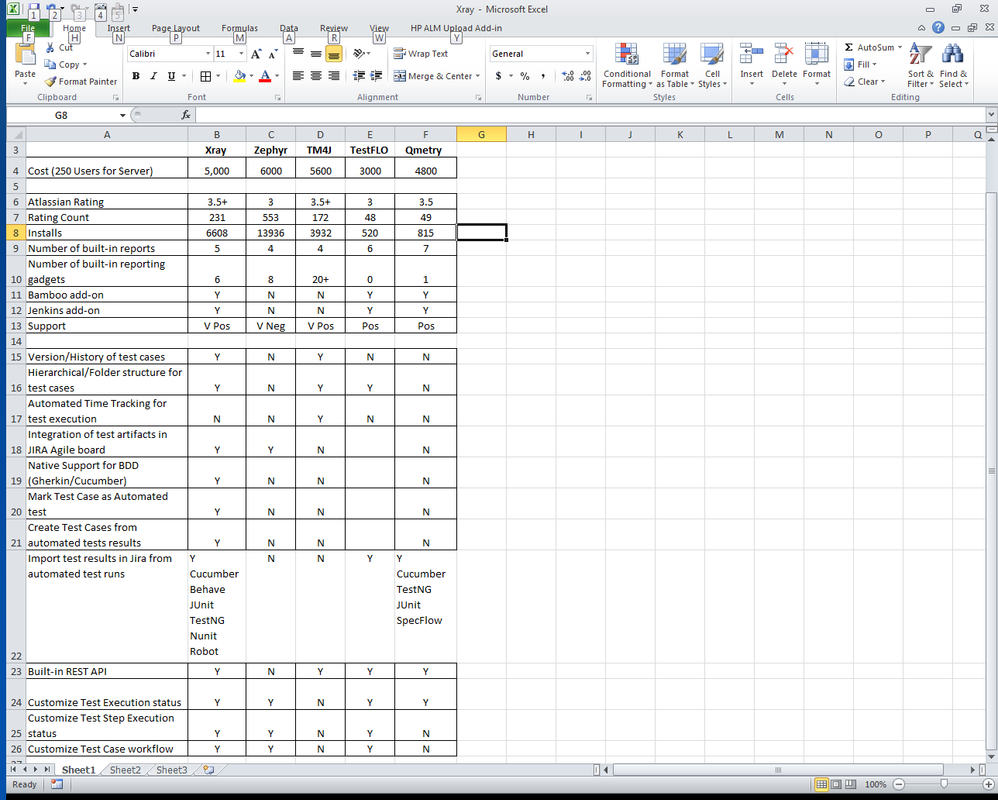Image resolution: width=998 pixels, height=800 pixels.
Task: Click the Font Color red A swatch
Action: 265,76
